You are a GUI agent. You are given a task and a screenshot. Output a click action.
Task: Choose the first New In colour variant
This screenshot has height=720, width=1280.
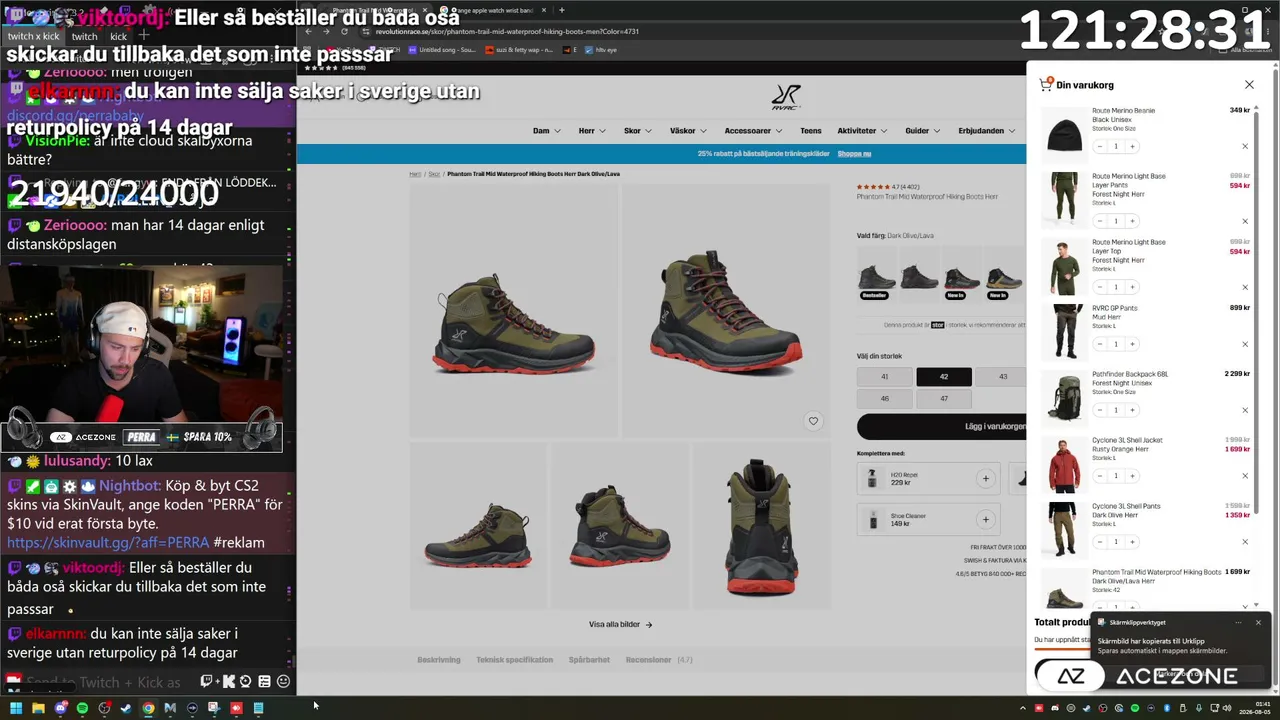[961, 276]
